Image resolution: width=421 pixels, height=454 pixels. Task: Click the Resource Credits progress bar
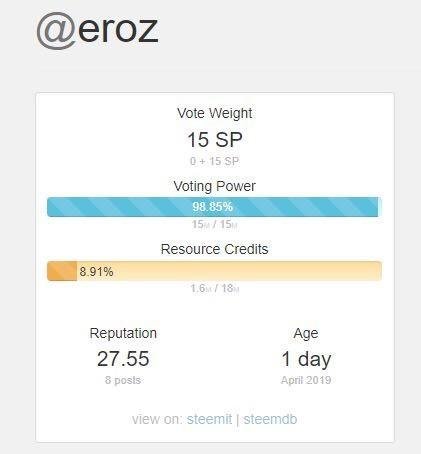pos(214,271)
